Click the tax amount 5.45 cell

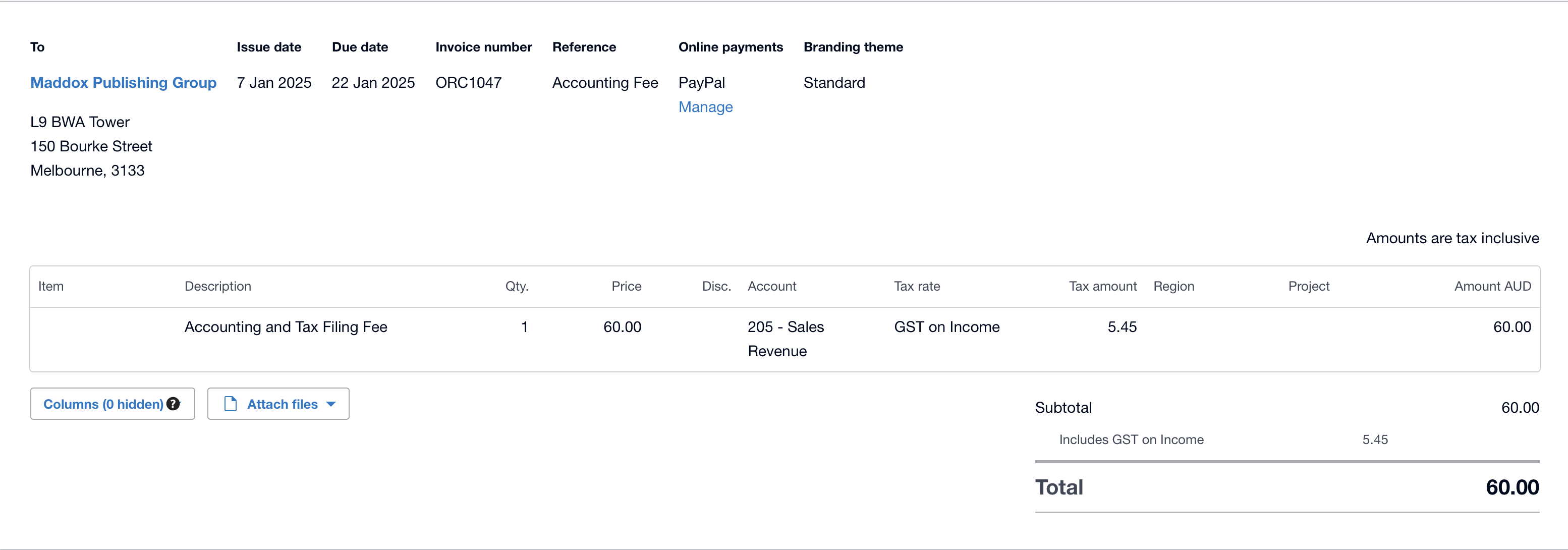coord(1121,327)
